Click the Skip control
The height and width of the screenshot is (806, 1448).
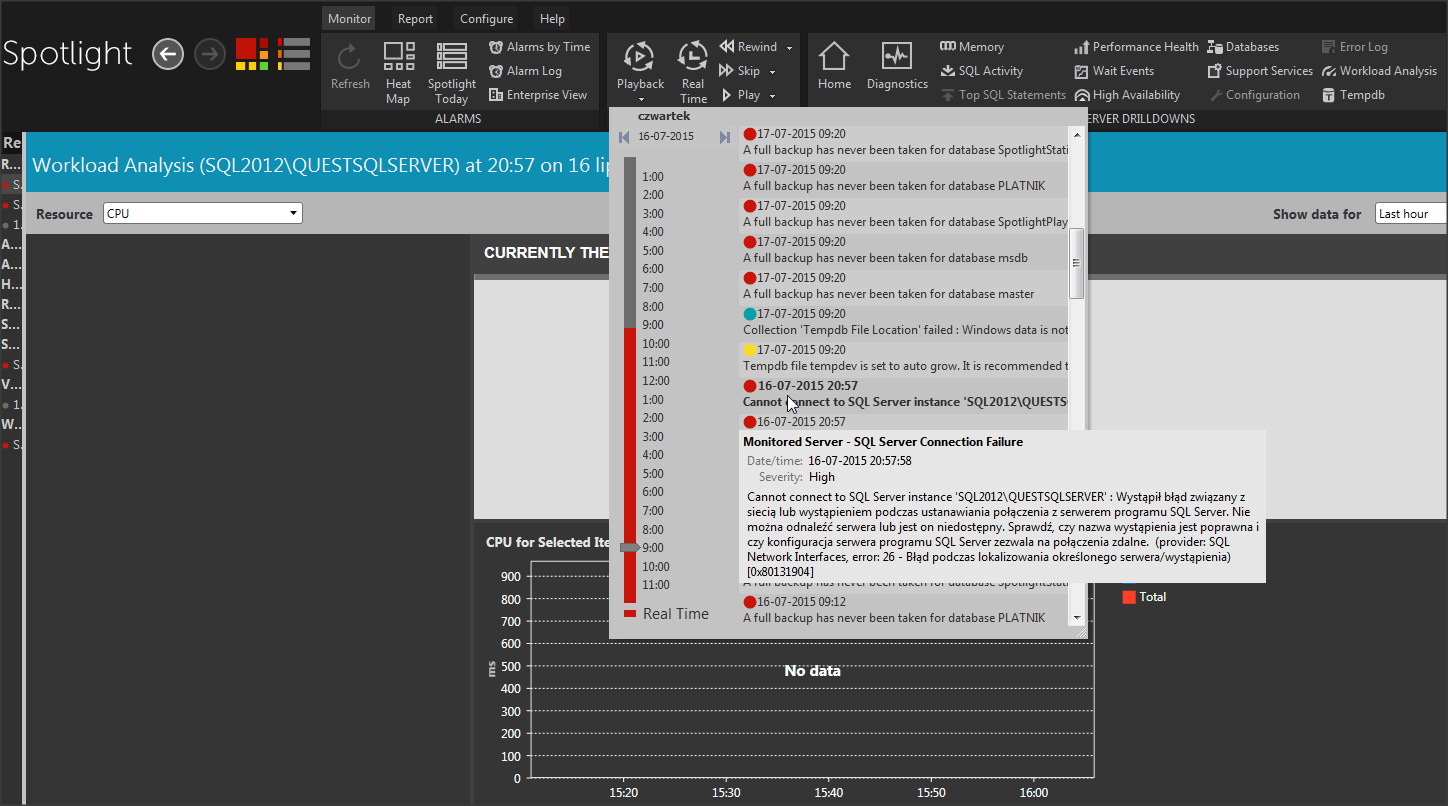pyautogui.click(x=740, y=71)
